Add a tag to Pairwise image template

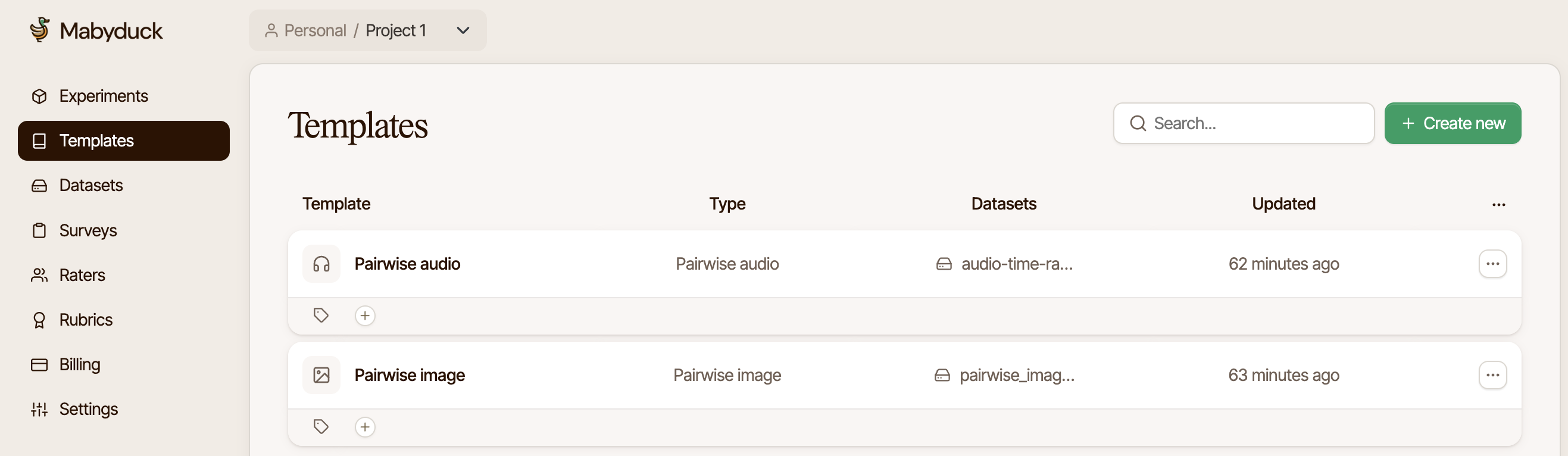click(x=364, y=427)
